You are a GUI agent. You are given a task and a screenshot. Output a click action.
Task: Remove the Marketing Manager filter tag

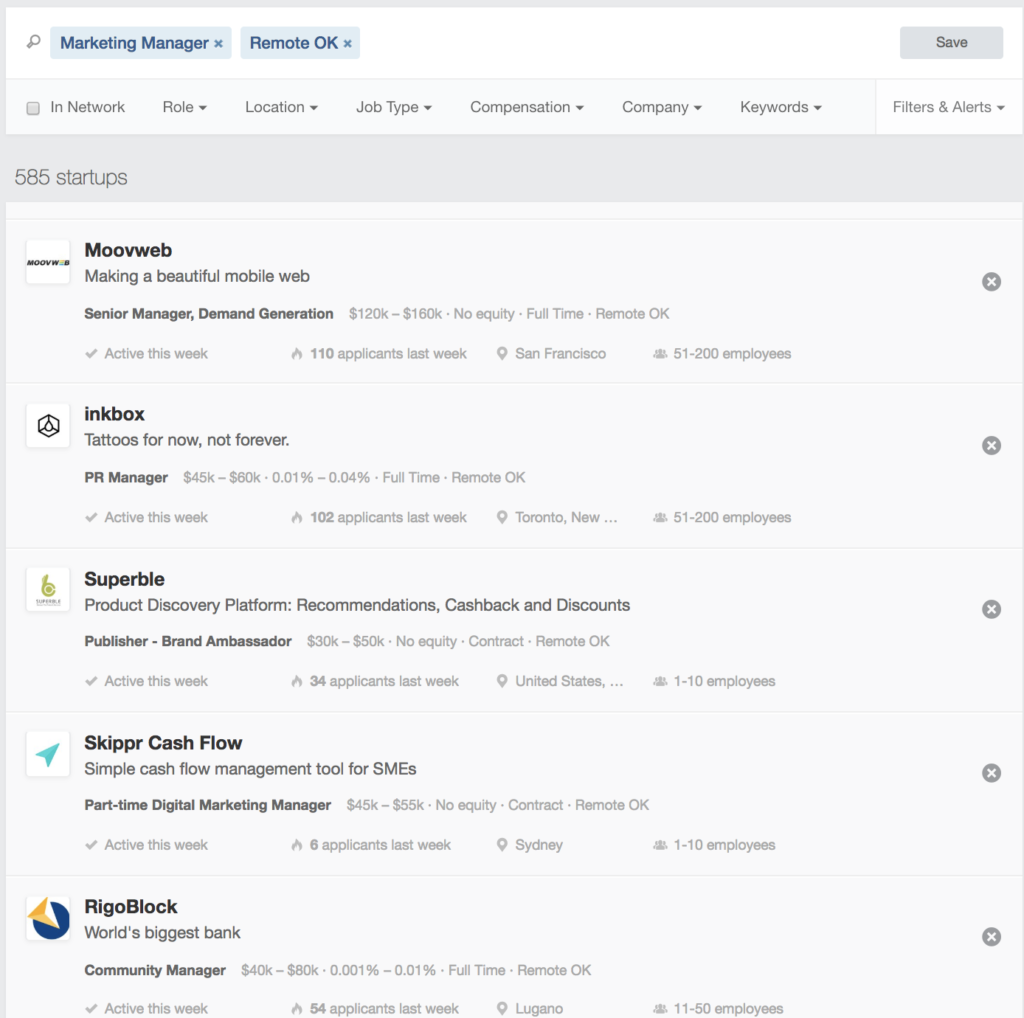[x=217, y=43]
